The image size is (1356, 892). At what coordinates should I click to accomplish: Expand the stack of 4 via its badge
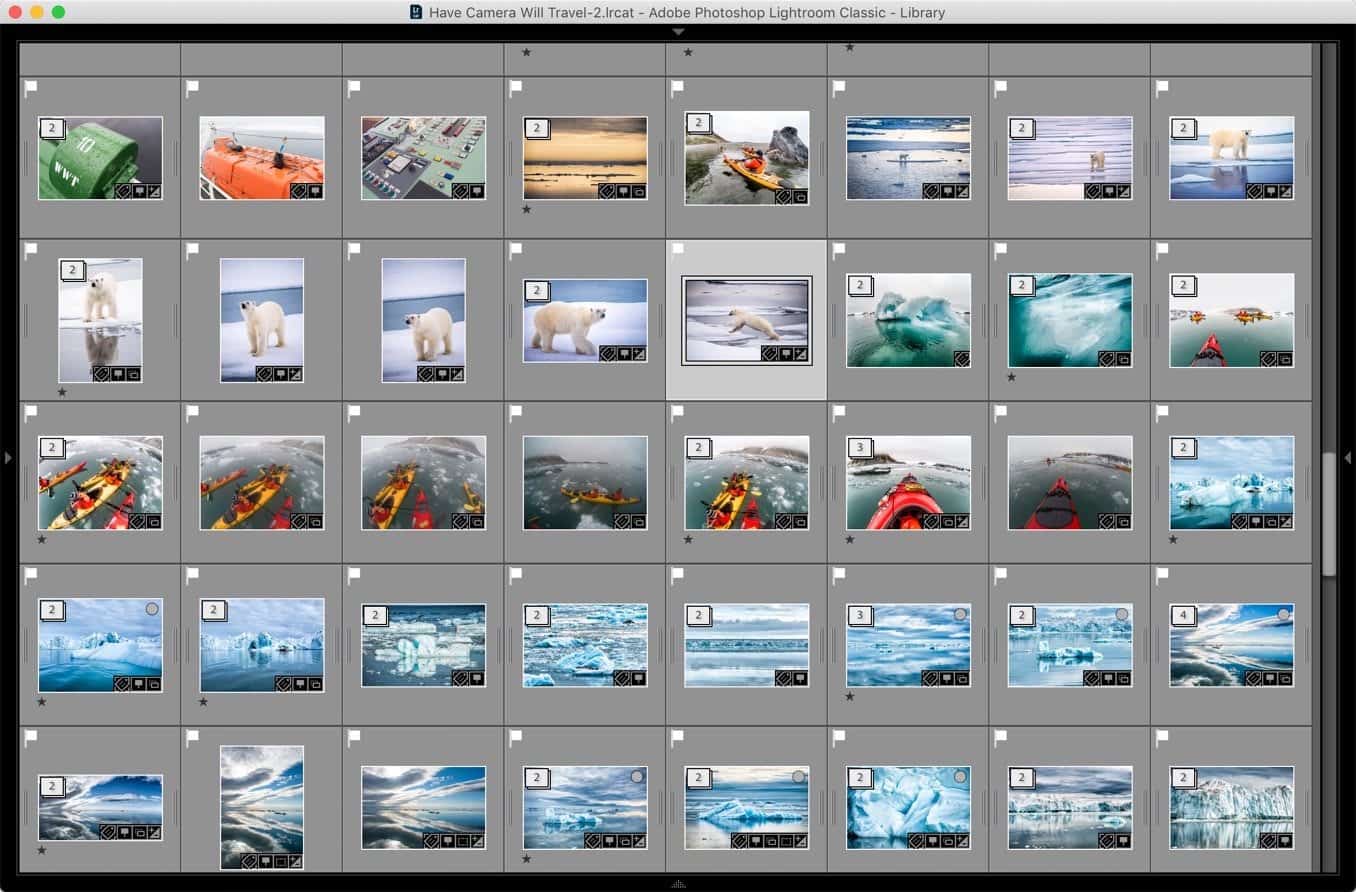tap(1183, 615)
